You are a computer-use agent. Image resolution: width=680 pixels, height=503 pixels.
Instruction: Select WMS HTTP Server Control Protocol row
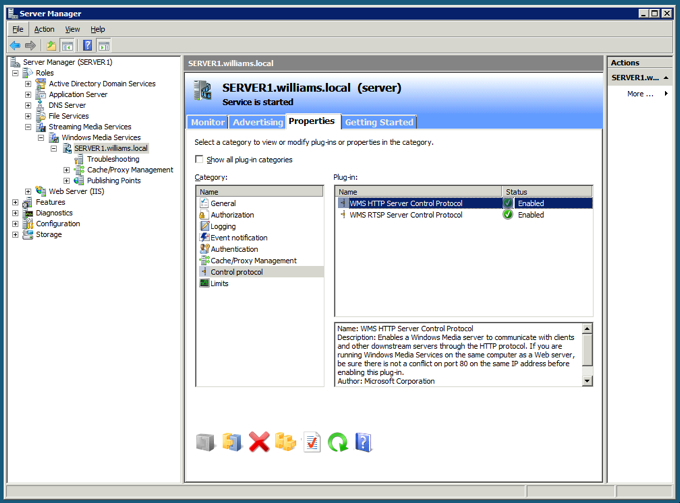pos(464,203)
